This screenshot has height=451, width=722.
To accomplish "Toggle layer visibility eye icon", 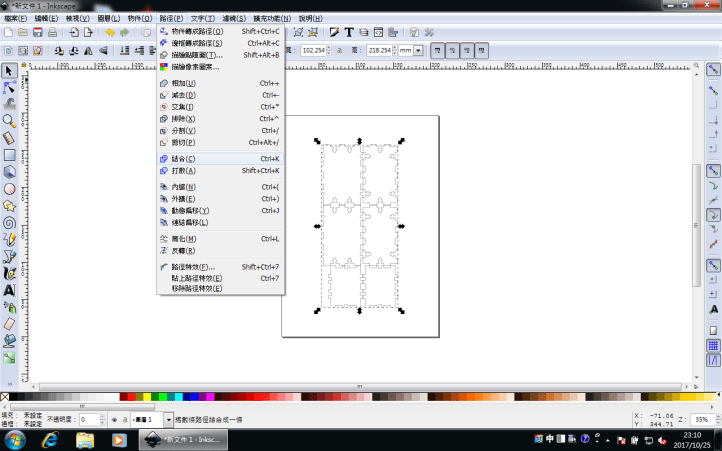I will pos(113,420).
